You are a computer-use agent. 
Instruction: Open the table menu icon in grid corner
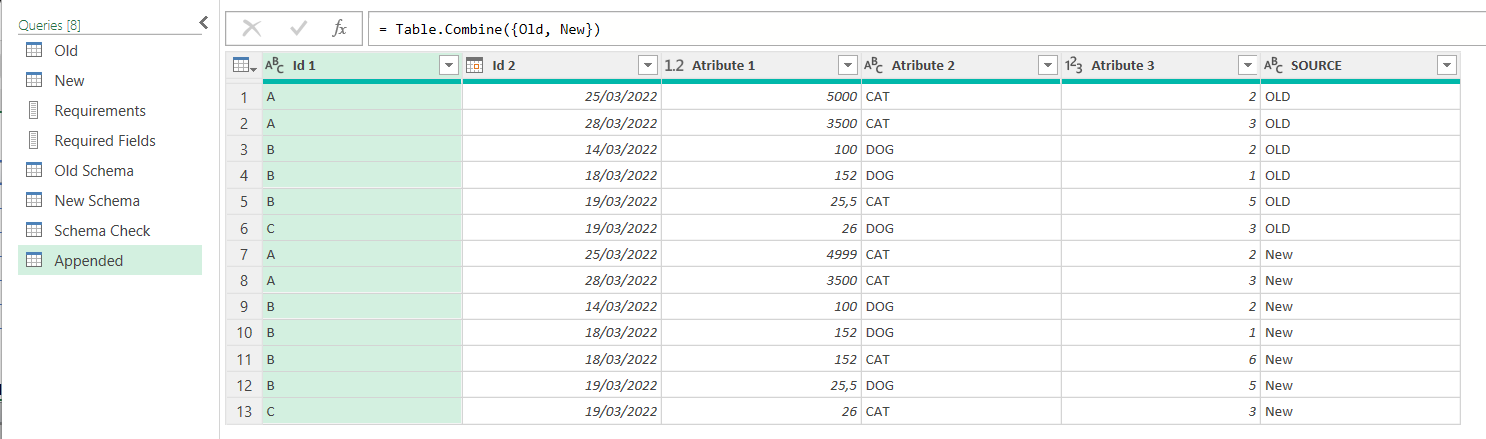pos(243,65)
